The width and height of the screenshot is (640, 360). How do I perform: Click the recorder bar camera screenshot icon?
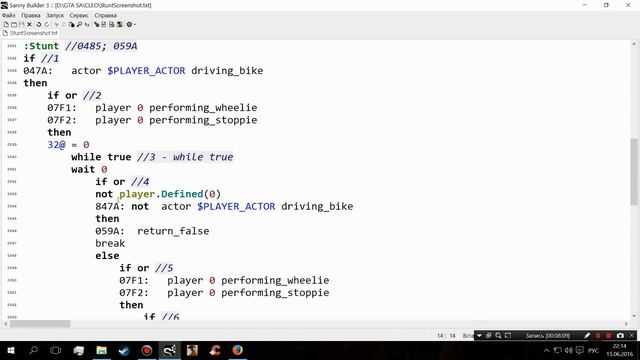pyautogui.click(x=620, y=336)
